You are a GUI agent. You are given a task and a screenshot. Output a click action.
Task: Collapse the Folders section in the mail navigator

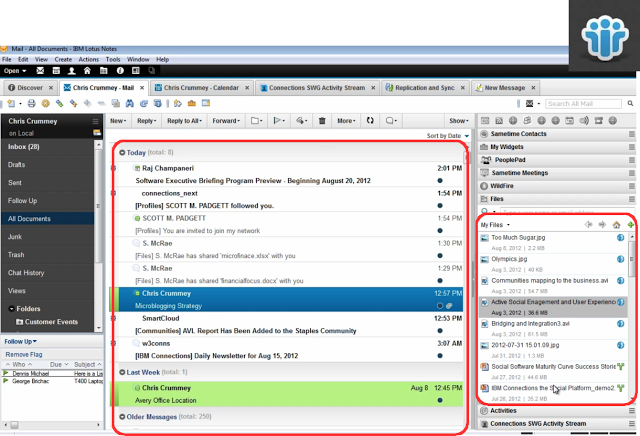tap(11, 309)
